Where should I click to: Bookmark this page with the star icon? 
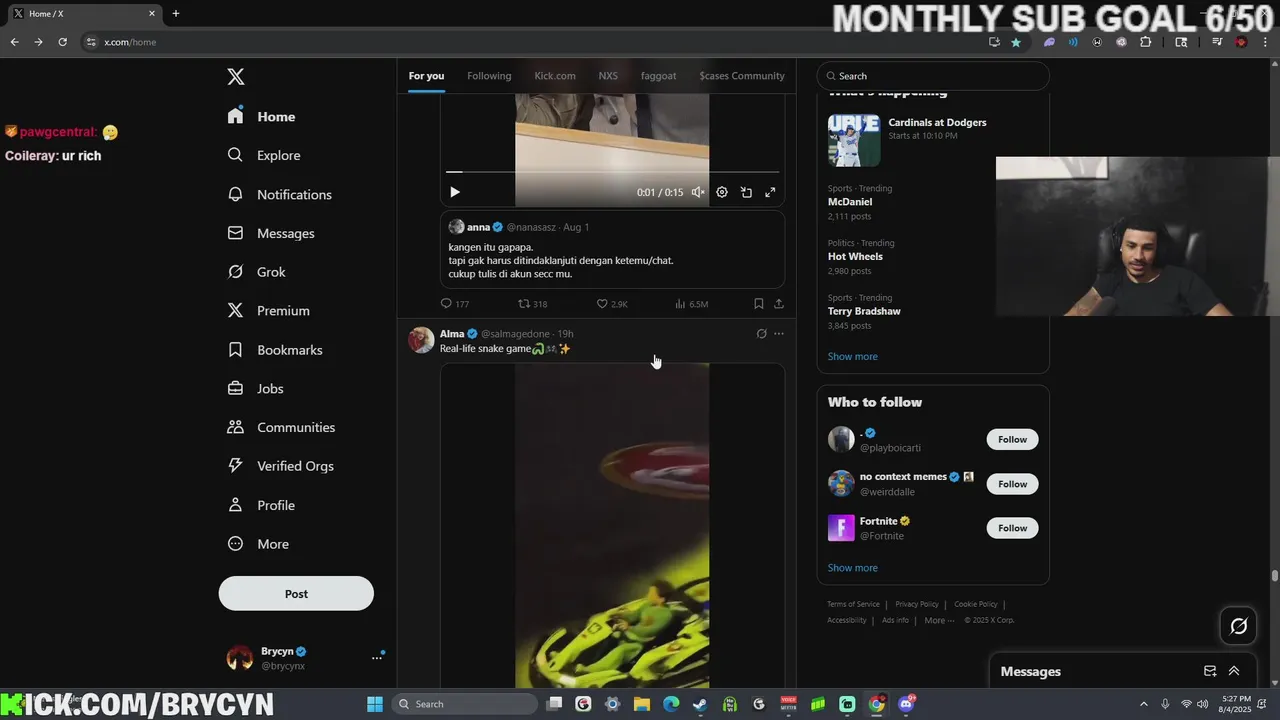[1016, 42]
